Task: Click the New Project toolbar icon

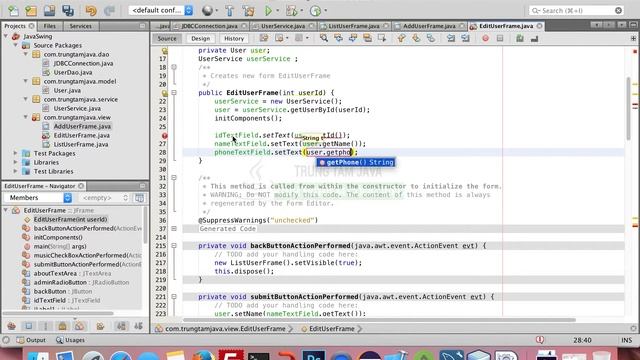Action: 31,11
